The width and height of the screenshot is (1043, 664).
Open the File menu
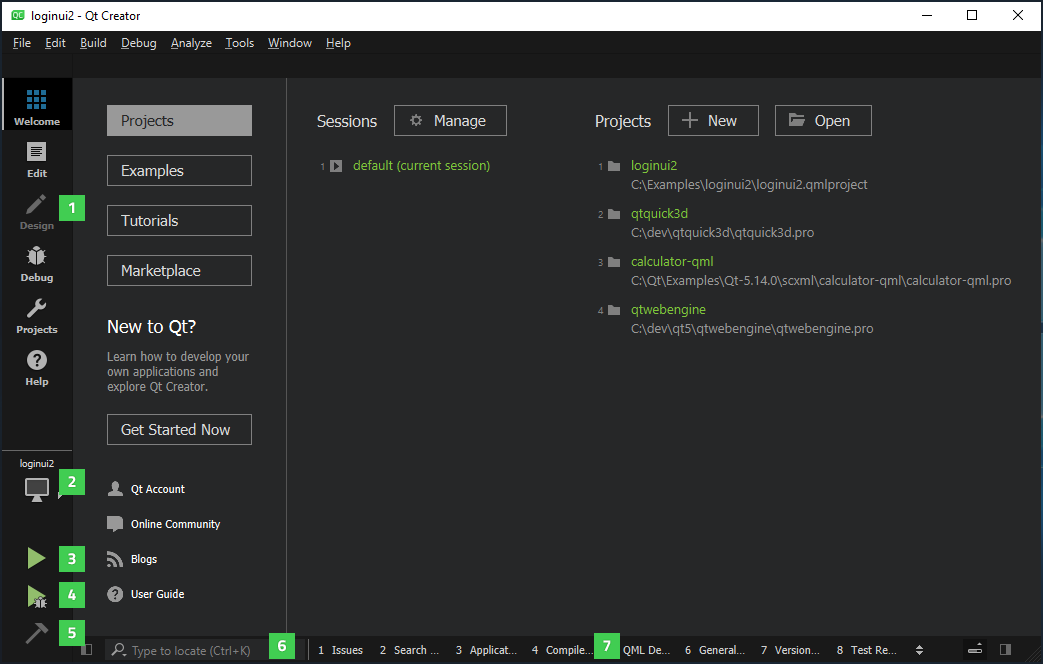click(22, 43)
